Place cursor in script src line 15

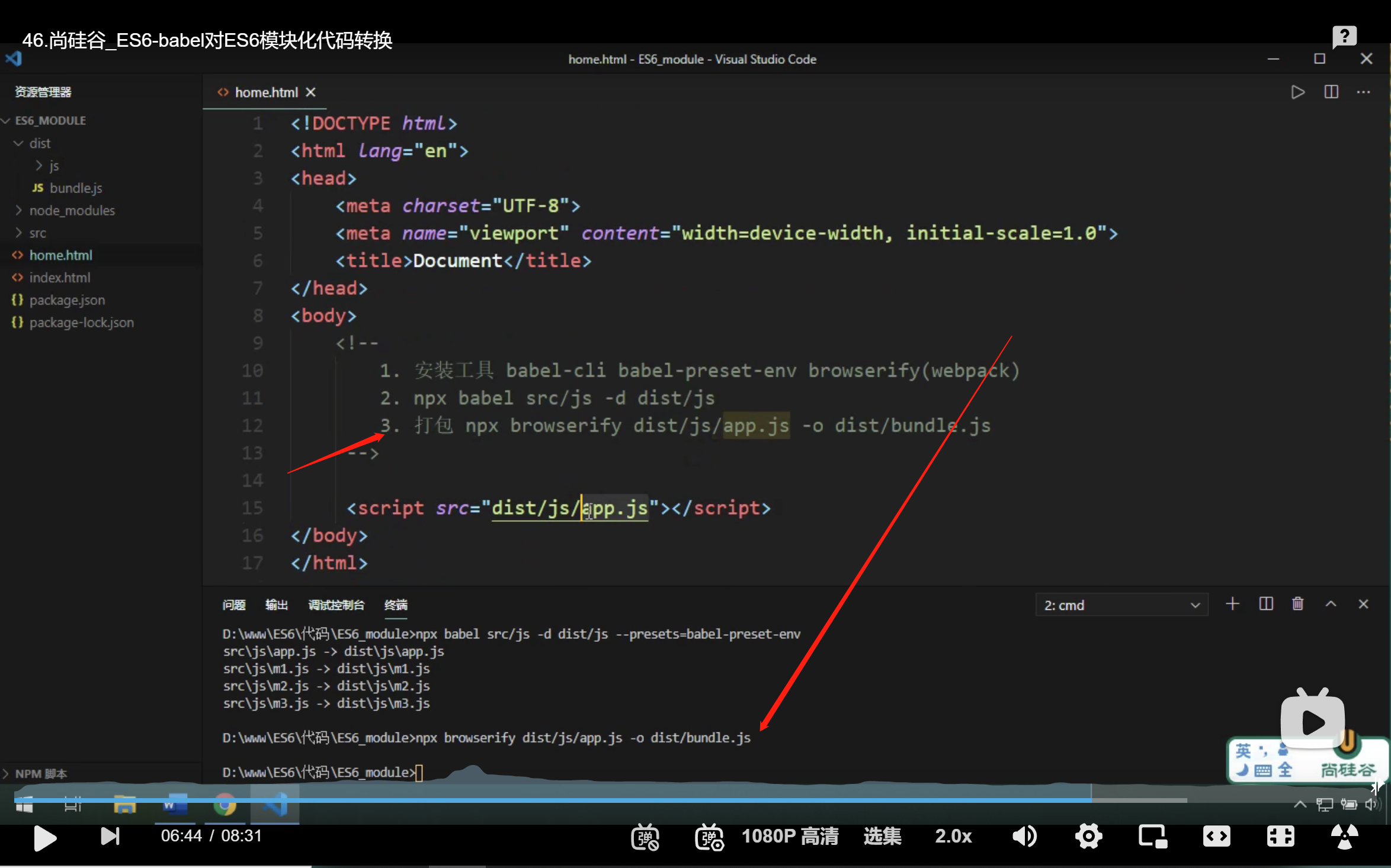point(558,508)
